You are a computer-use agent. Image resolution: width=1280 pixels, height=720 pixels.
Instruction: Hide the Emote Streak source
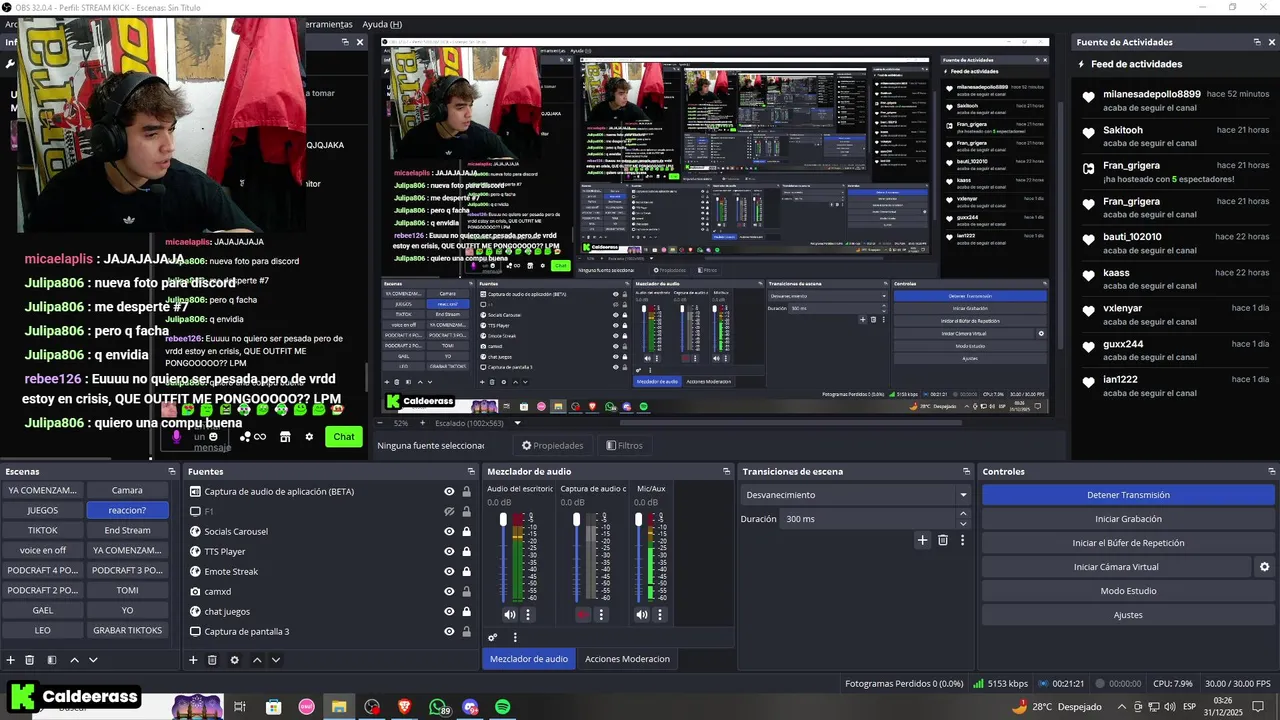(x=450, y=571)
